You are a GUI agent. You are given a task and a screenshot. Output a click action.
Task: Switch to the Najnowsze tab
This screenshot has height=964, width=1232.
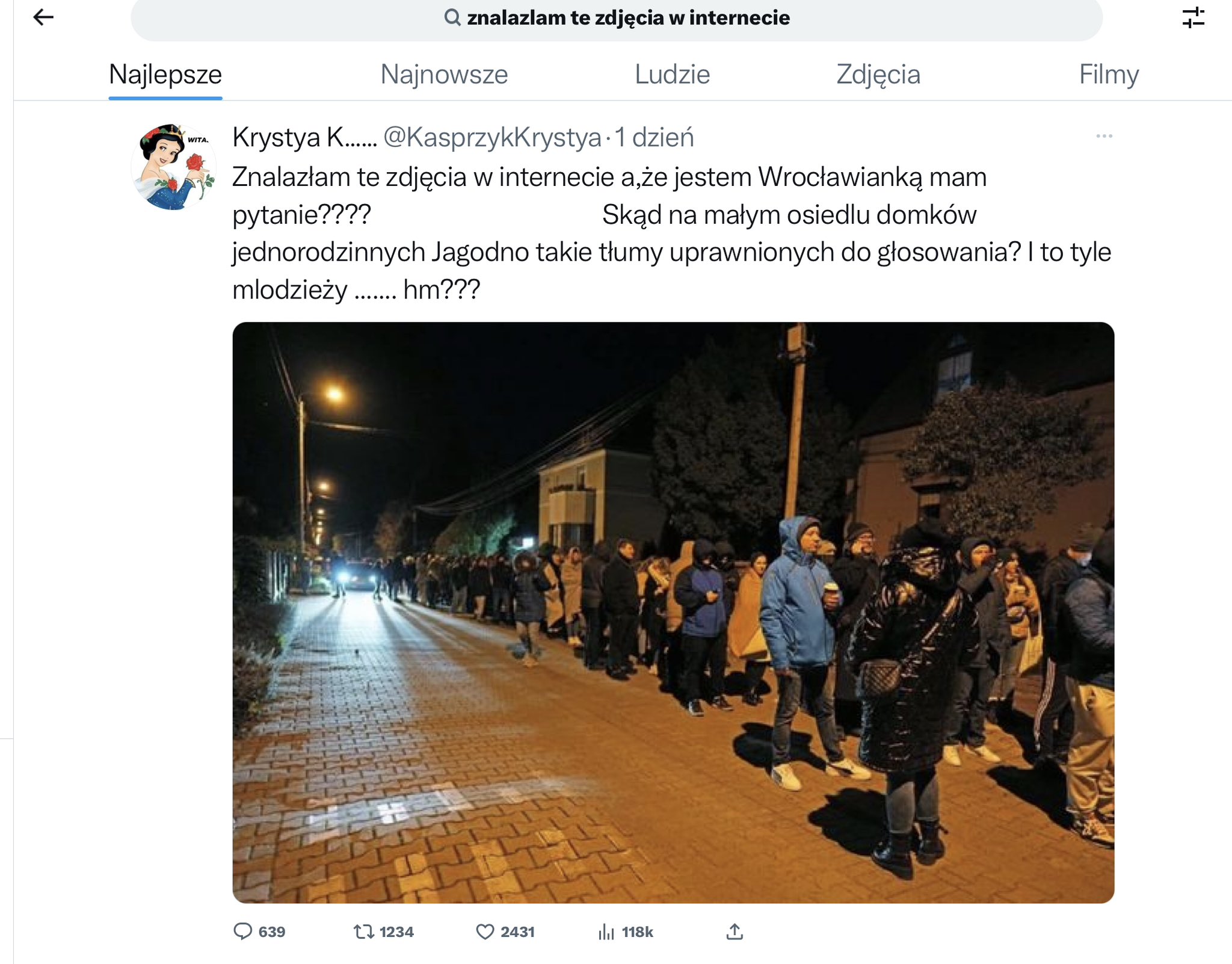[x=444, y=75]
